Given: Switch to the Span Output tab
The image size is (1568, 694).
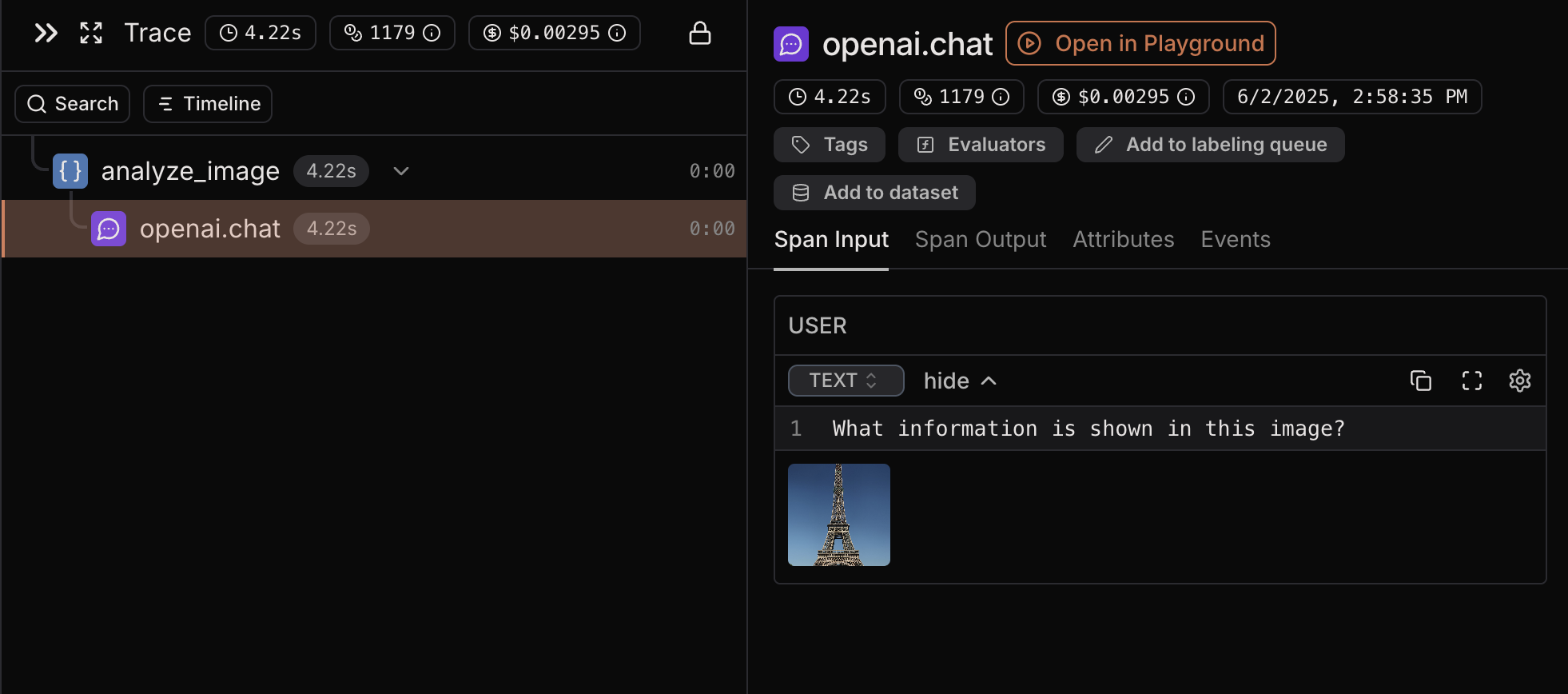Looking at the screenshot, I should point(981,240).
